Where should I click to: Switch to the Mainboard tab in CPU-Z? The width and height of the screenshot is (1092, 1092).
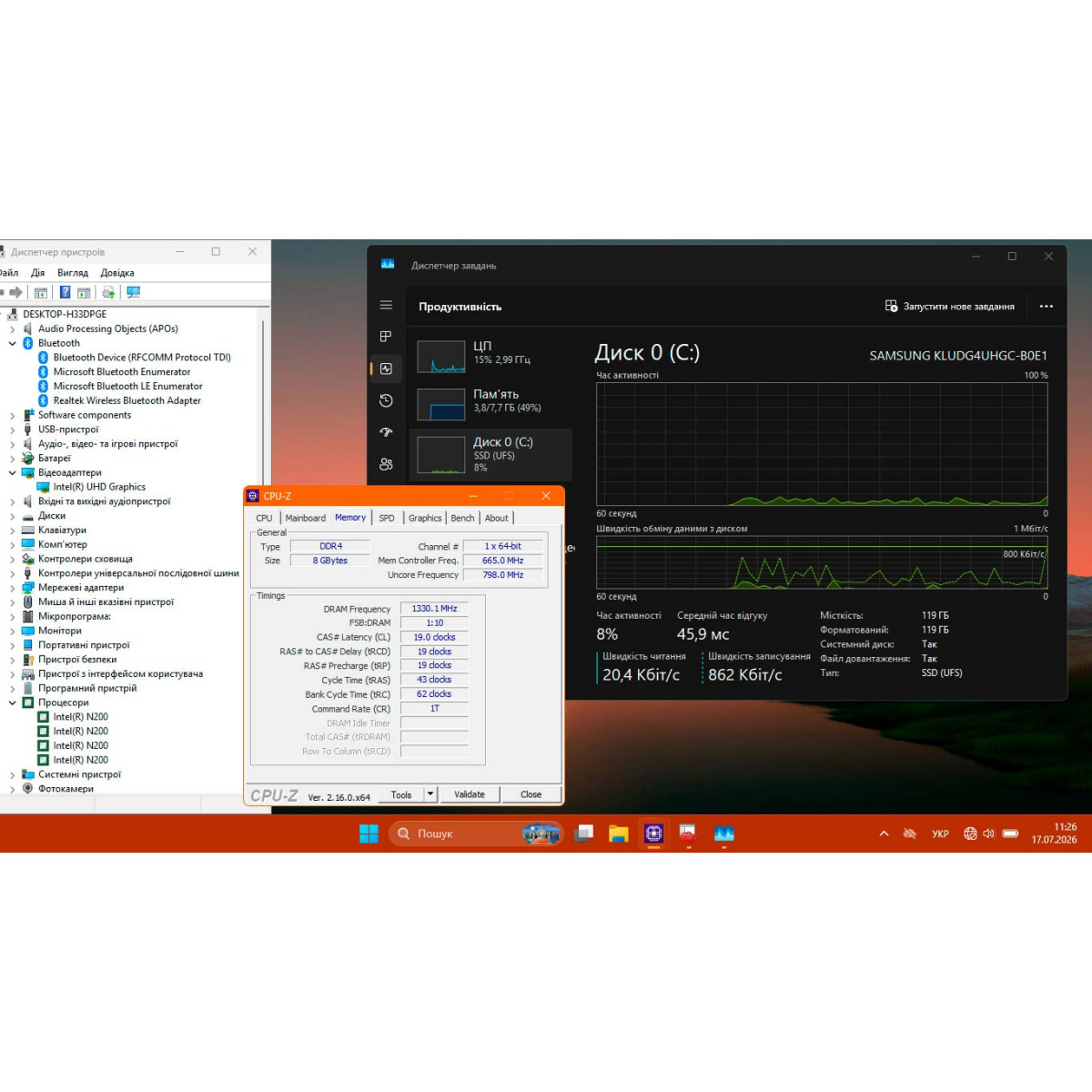(x=305, y=518)
